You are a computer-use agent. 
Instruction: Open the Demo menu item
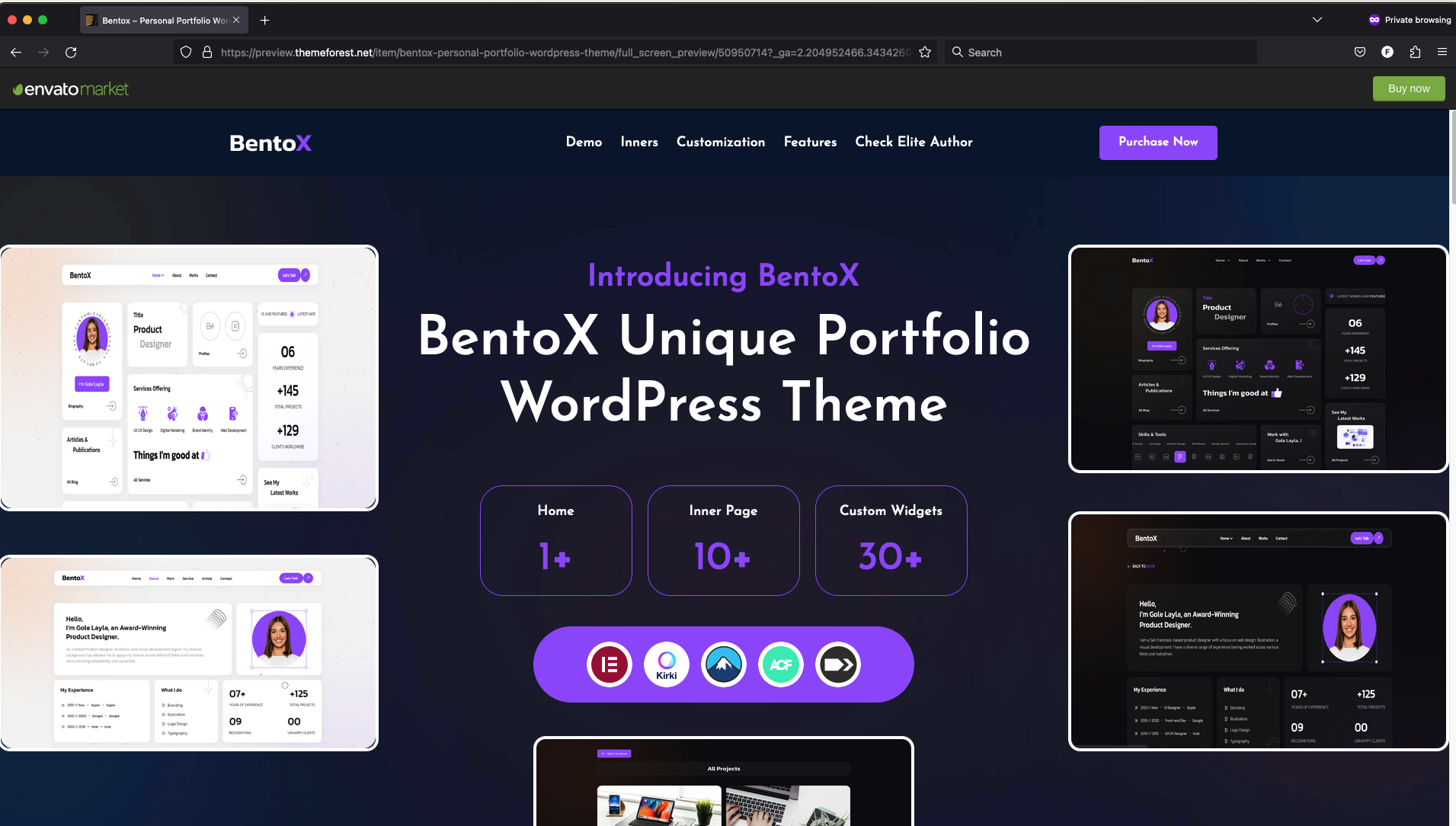click(584, 142)
